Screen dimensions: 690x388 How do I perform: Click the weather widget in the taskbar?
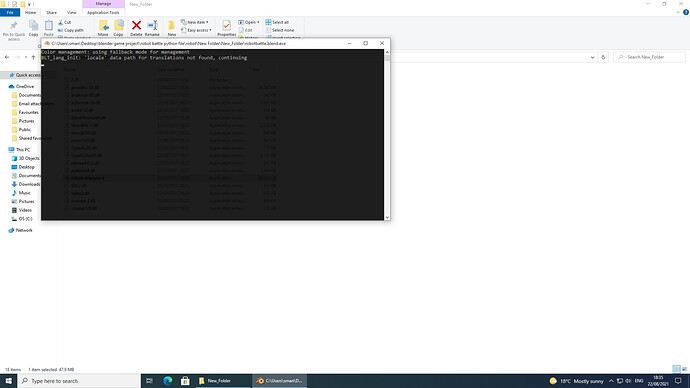[x=576, y=381]
